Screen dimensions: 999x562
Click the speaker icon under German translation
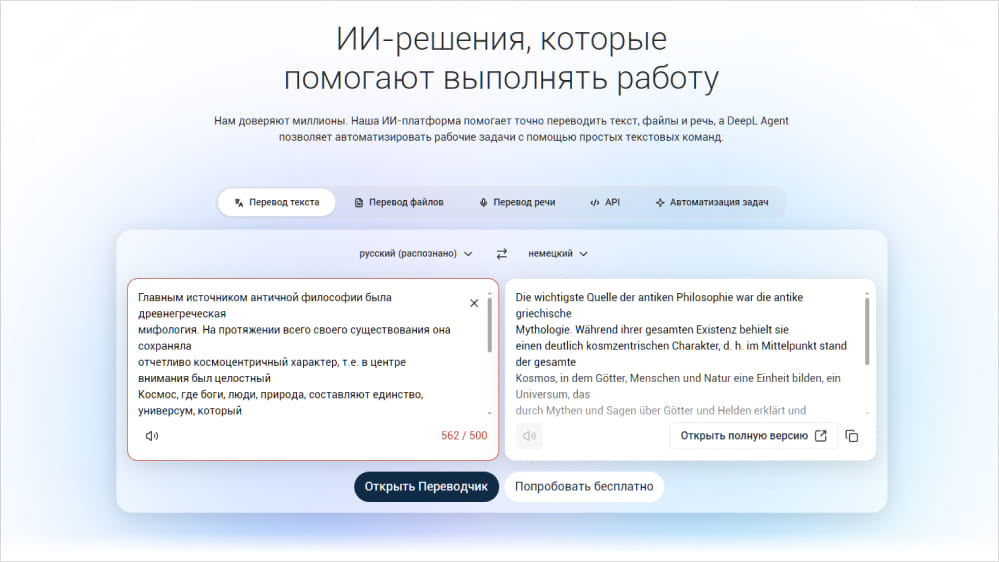click(x=530, y=436)
